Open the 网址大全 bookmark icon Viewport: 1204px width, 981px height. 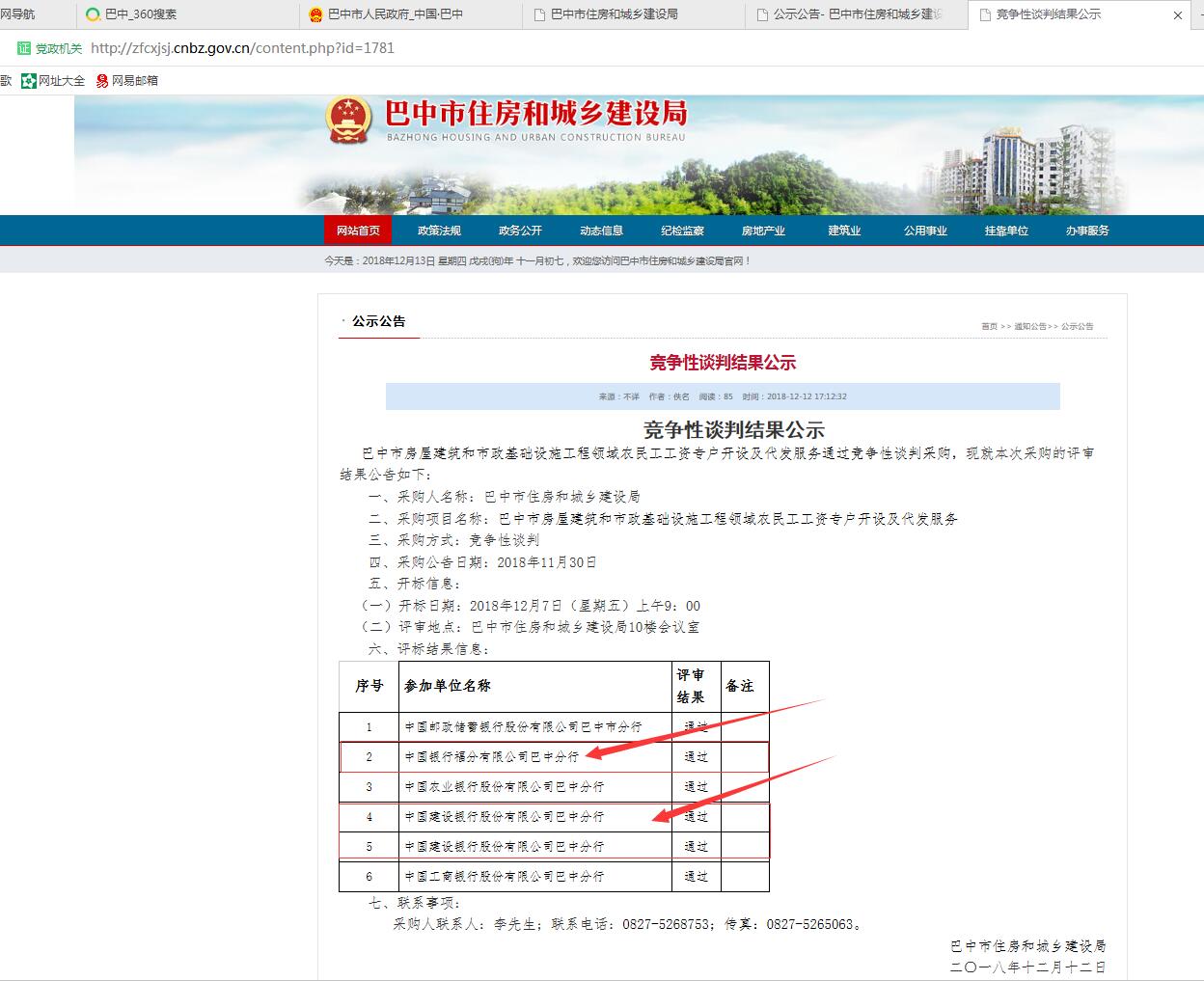[29, 81]
